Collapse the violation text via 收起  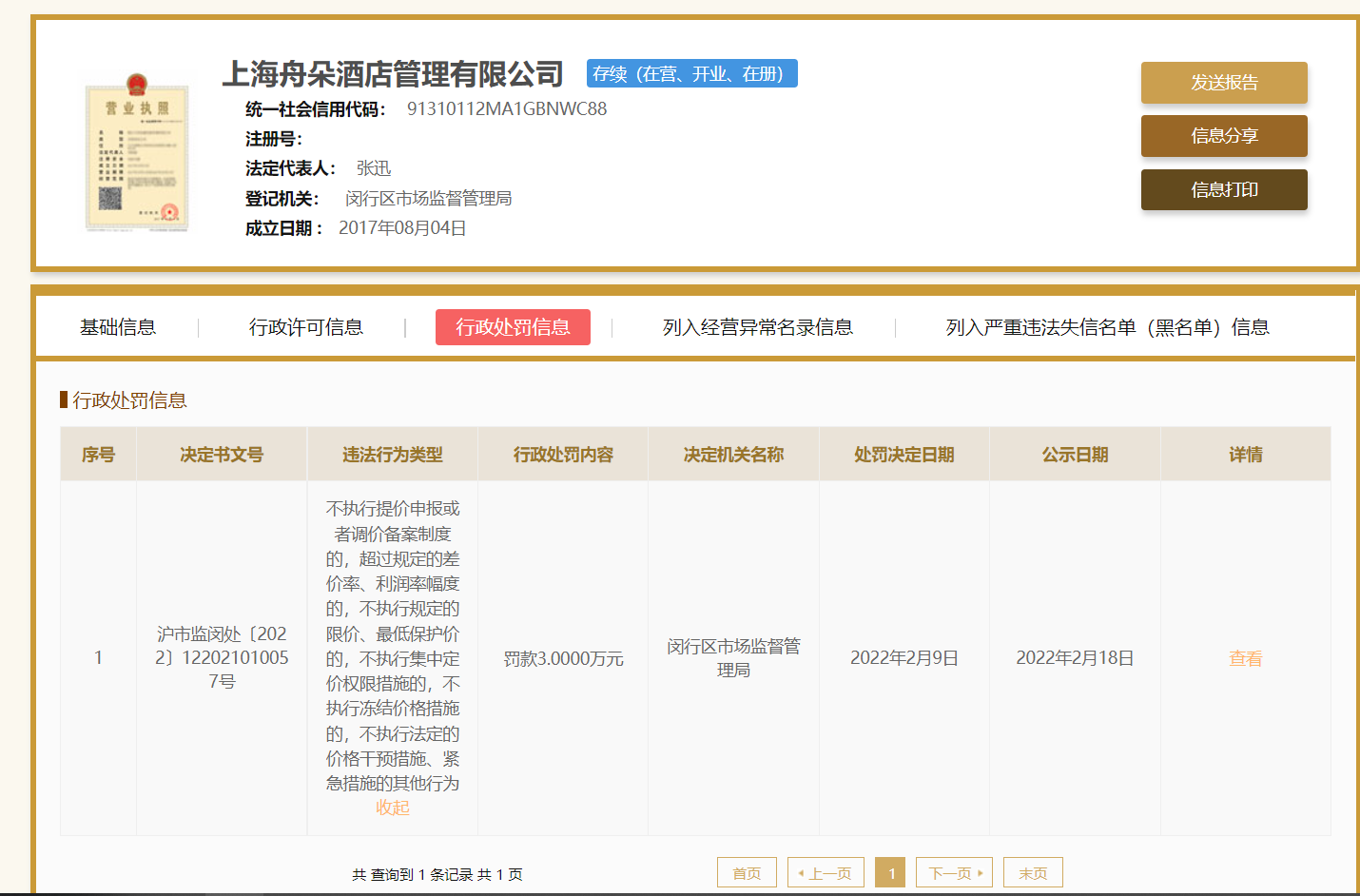tap(393, 808)
